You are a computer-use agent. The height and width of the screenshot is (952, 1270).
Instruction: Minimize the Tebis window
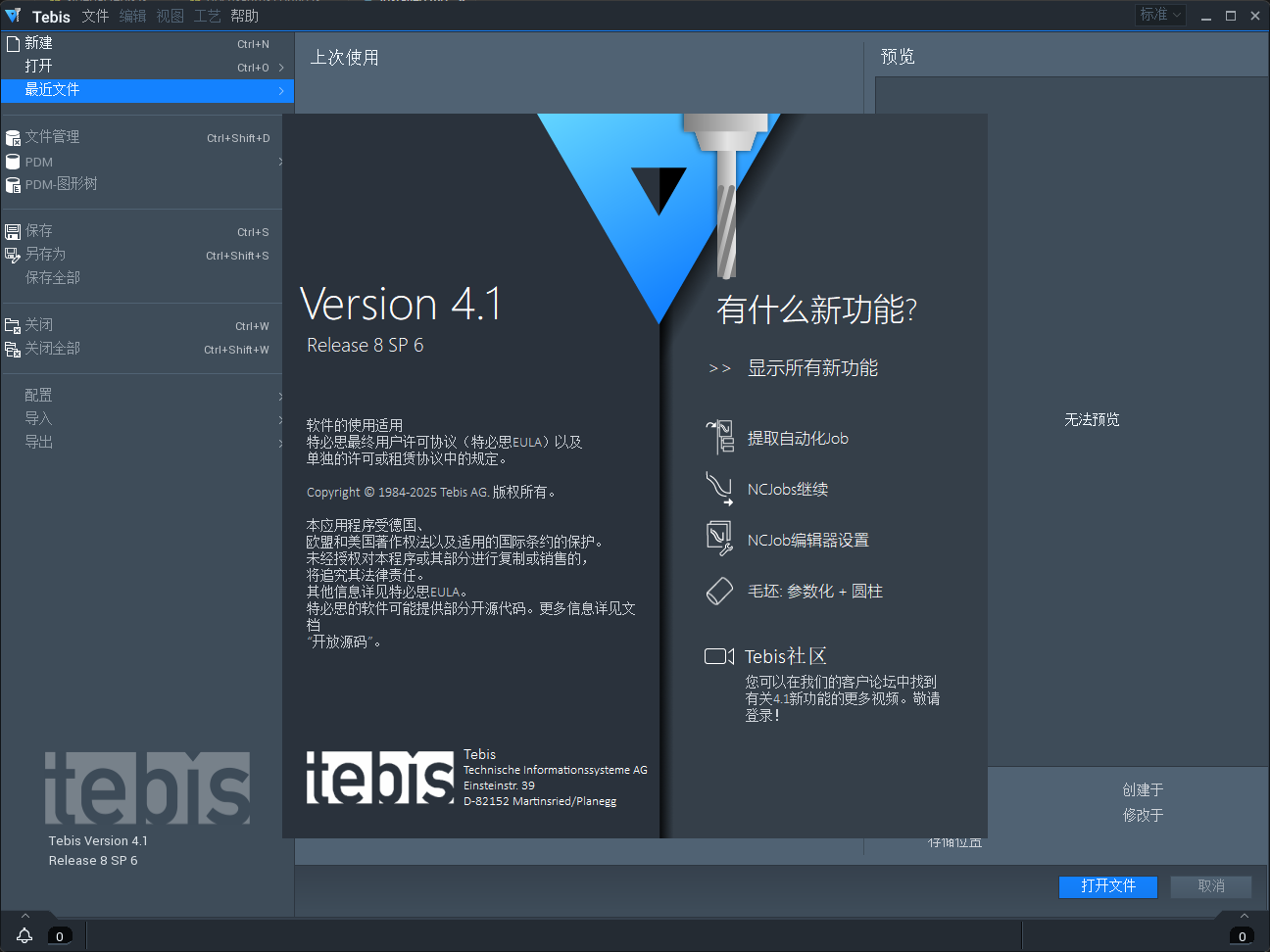click(1206, 16)
